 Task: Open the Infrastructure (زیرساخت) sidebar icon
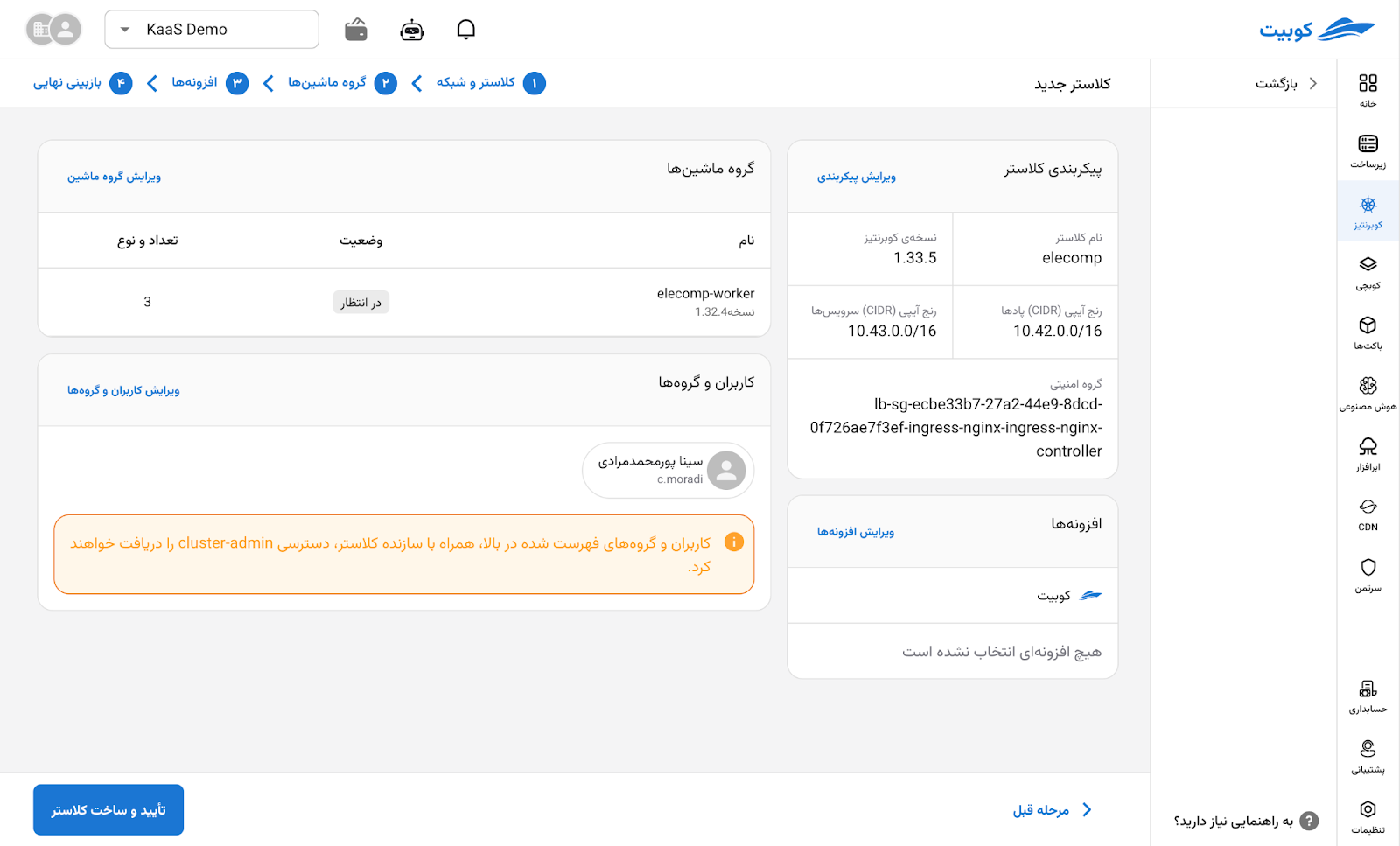click(x=1368, y=150)
